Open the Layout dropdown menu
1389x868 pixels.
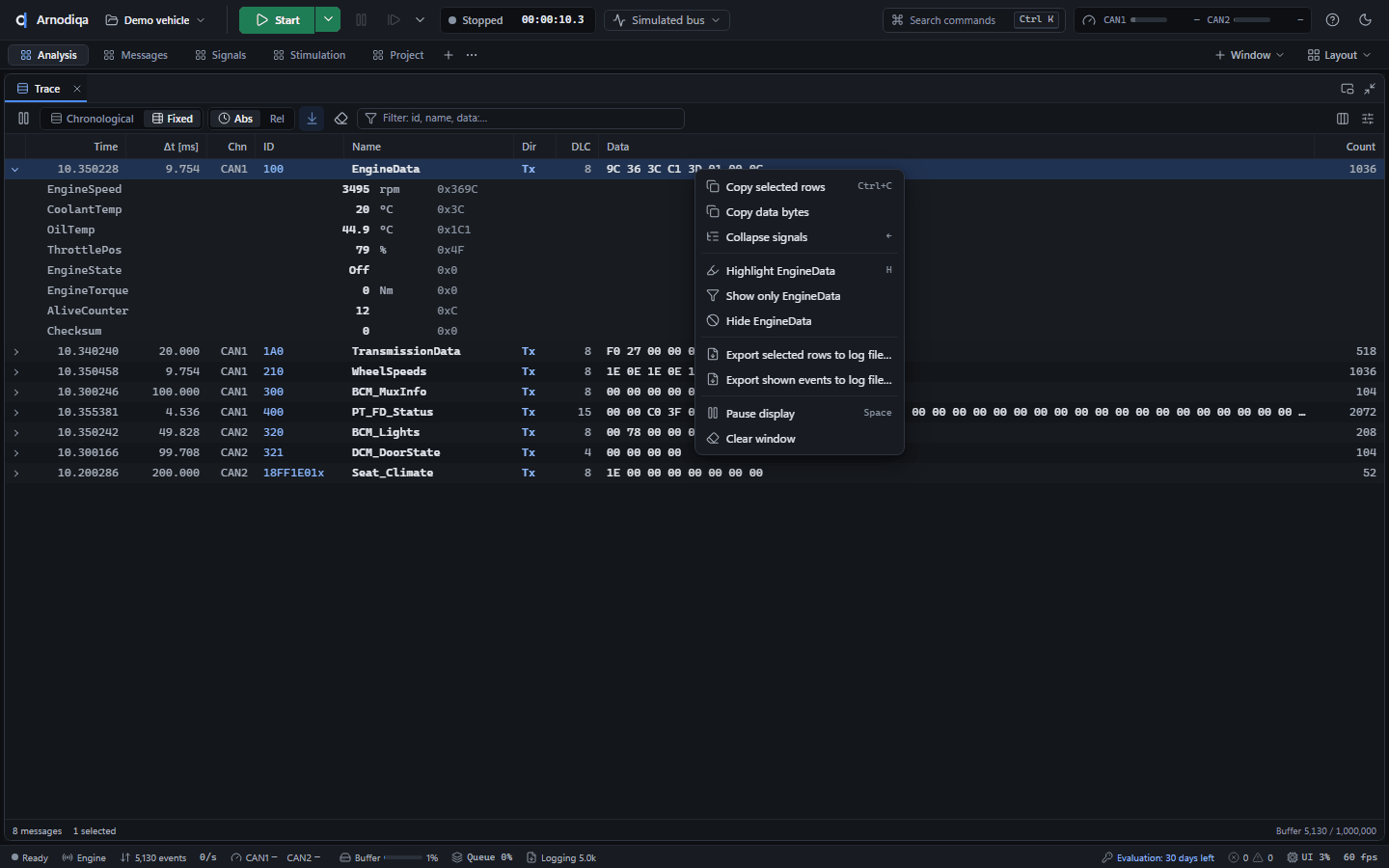1339,55
